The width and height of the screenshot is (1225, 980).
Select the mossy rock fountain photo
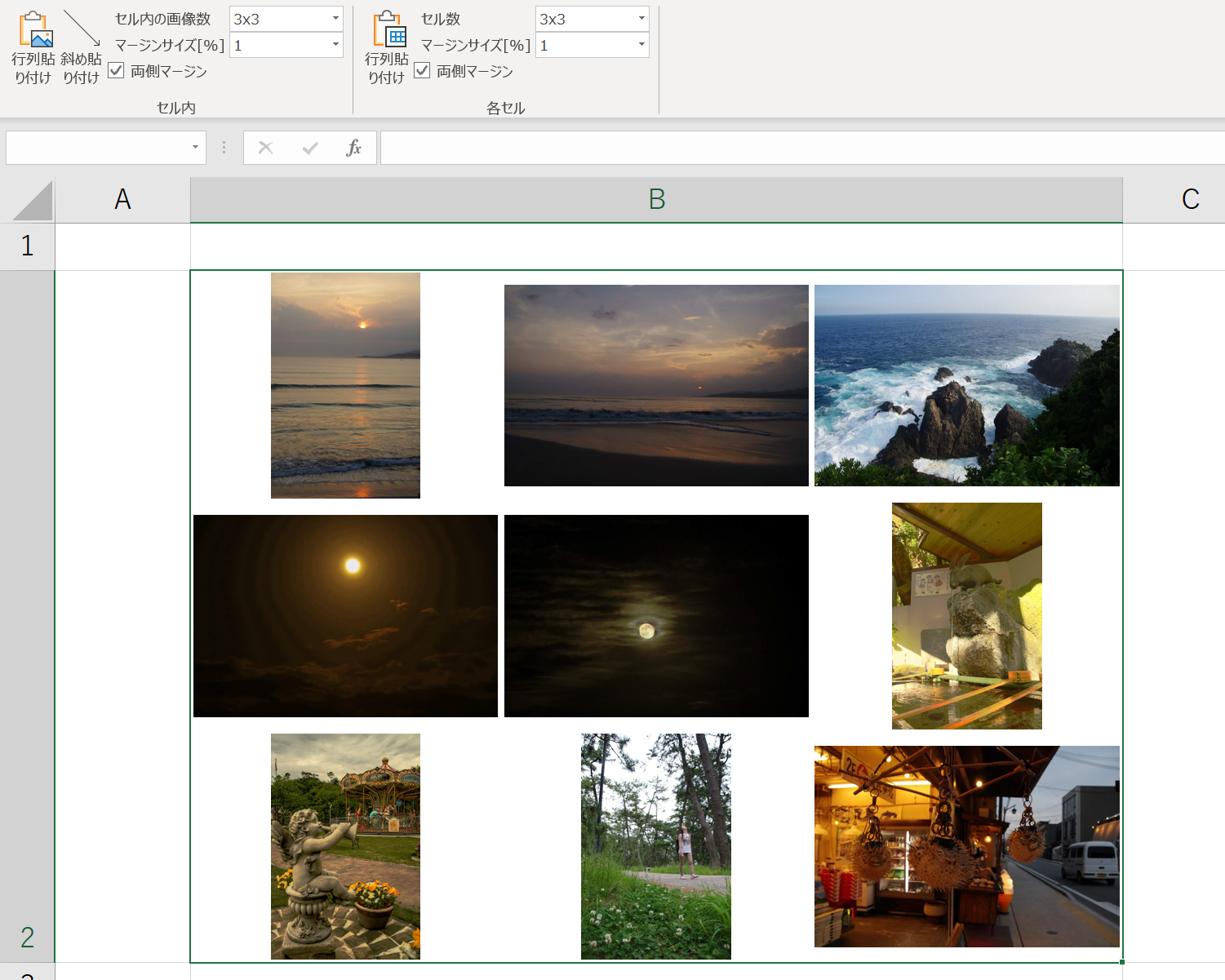coord(967,616)
